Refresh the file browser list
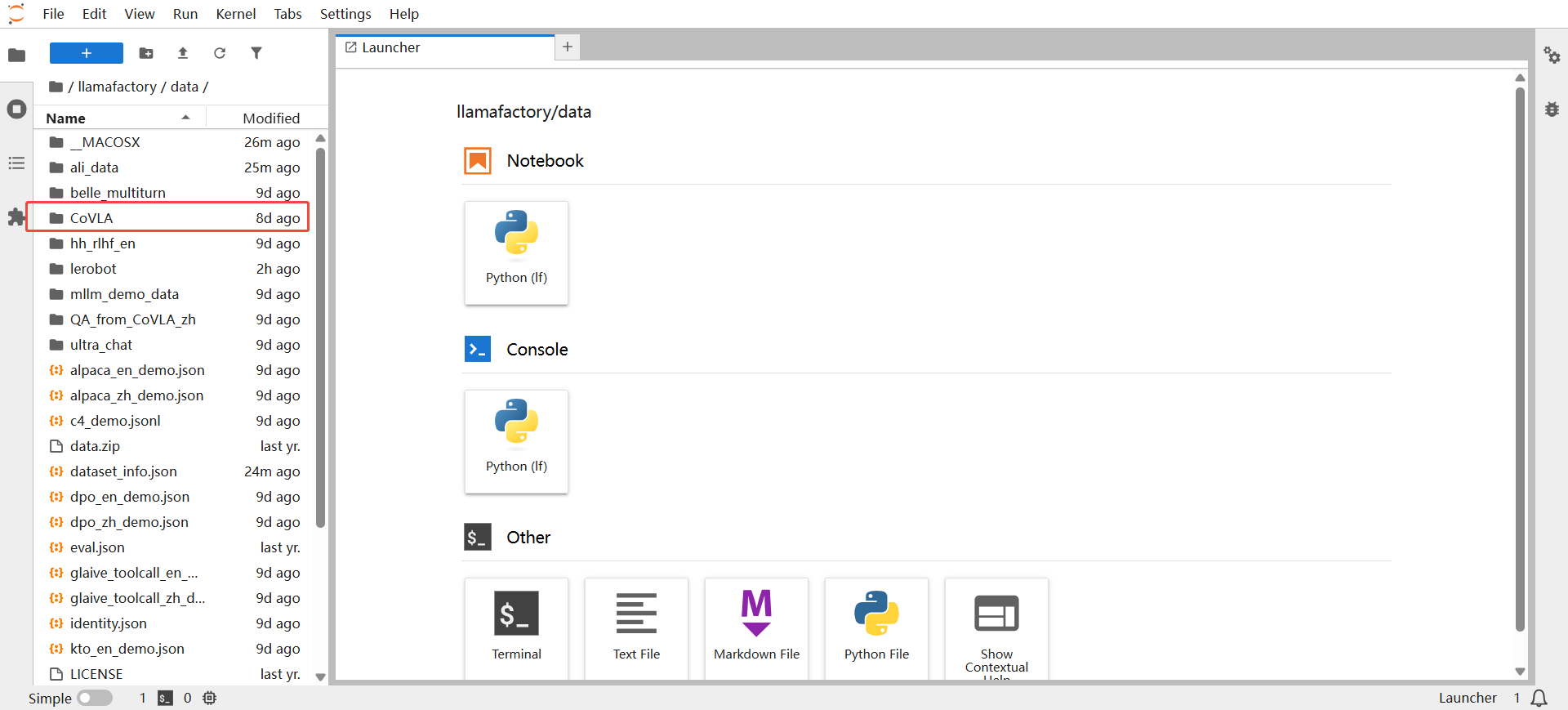Viewport: 1568px width, 710px height. (x=220, y=53)
